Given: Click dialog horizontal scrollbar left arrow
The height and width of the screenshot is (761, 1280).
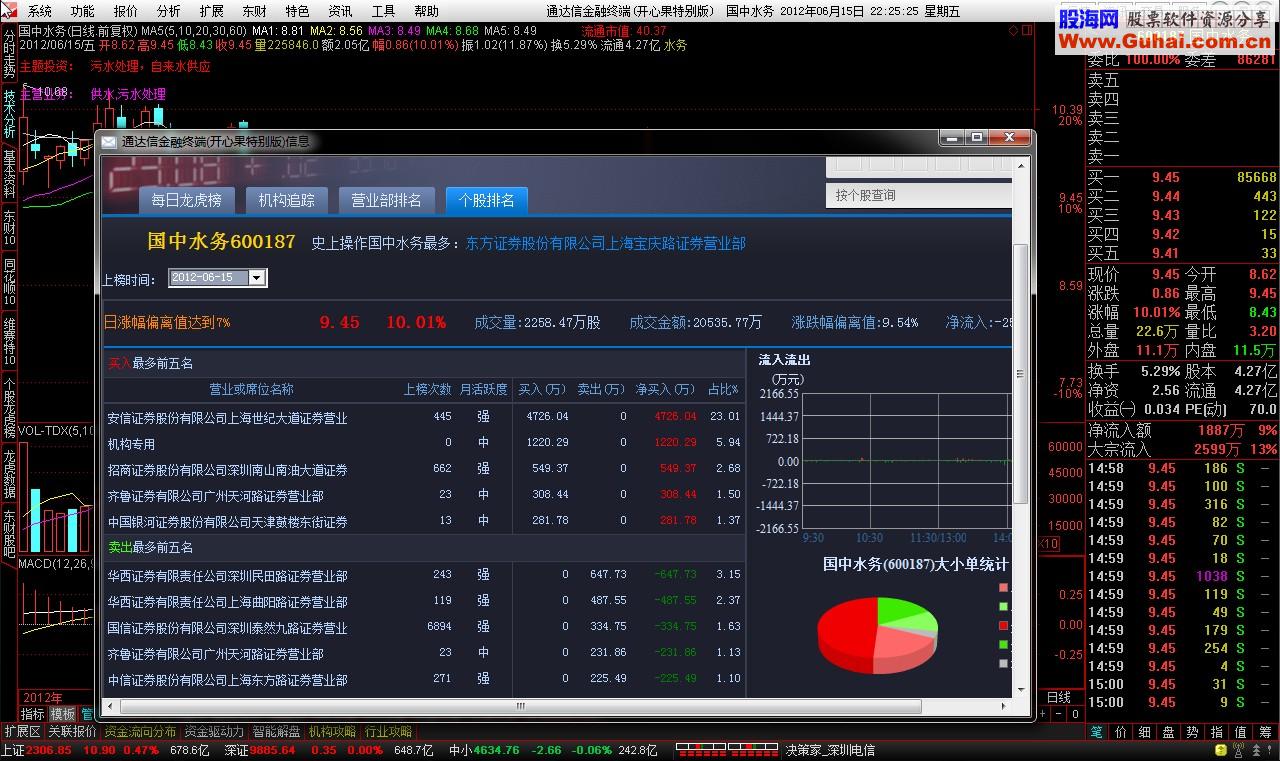Looking at the screenshot, I should coord(108,706).
